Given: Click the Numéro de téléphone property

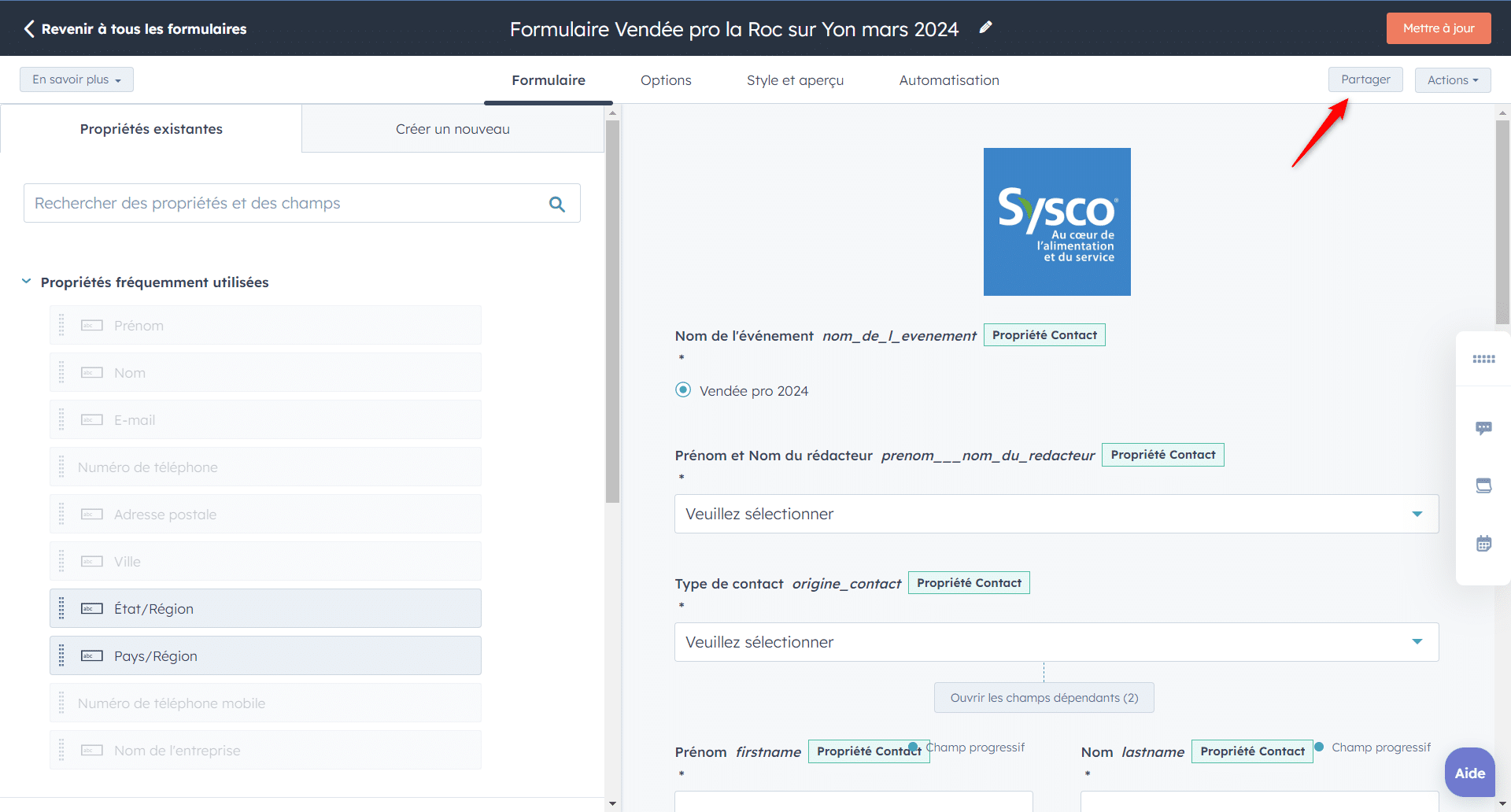Looking at the screenshot, I should [265, 467].
